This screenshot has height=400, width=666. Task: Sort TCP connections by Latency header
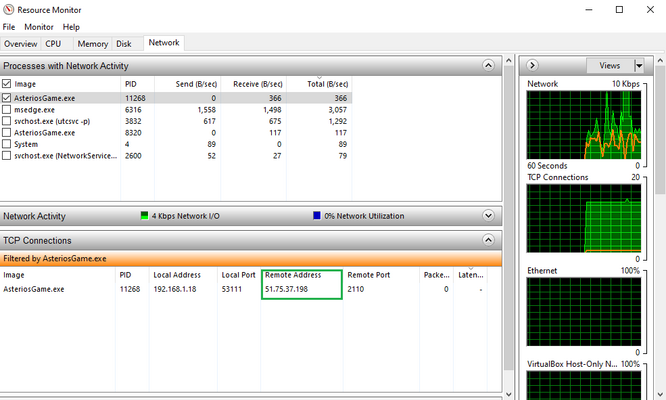pyautogui.click(x=470, y=275)
